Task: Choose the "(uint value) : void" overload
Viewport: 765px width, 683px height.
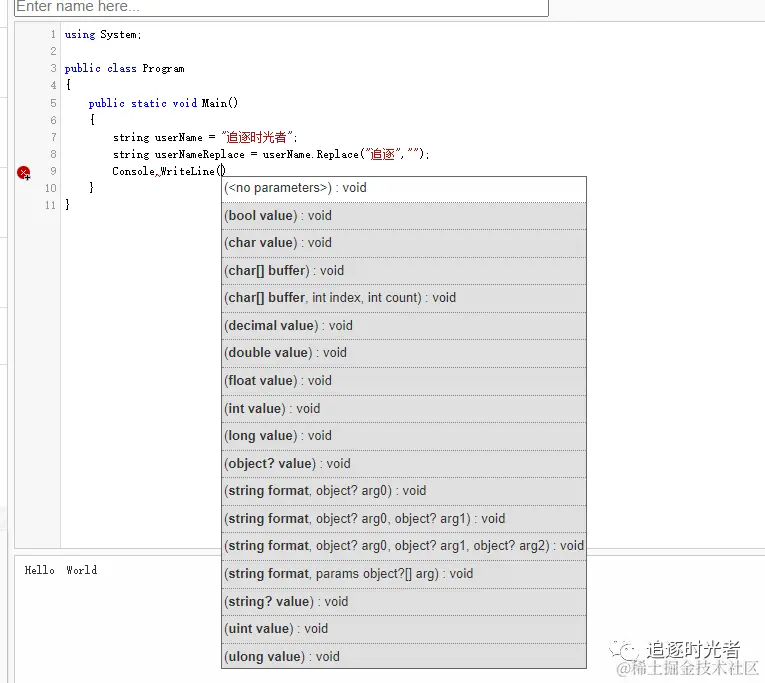Action: coord(404,629)
